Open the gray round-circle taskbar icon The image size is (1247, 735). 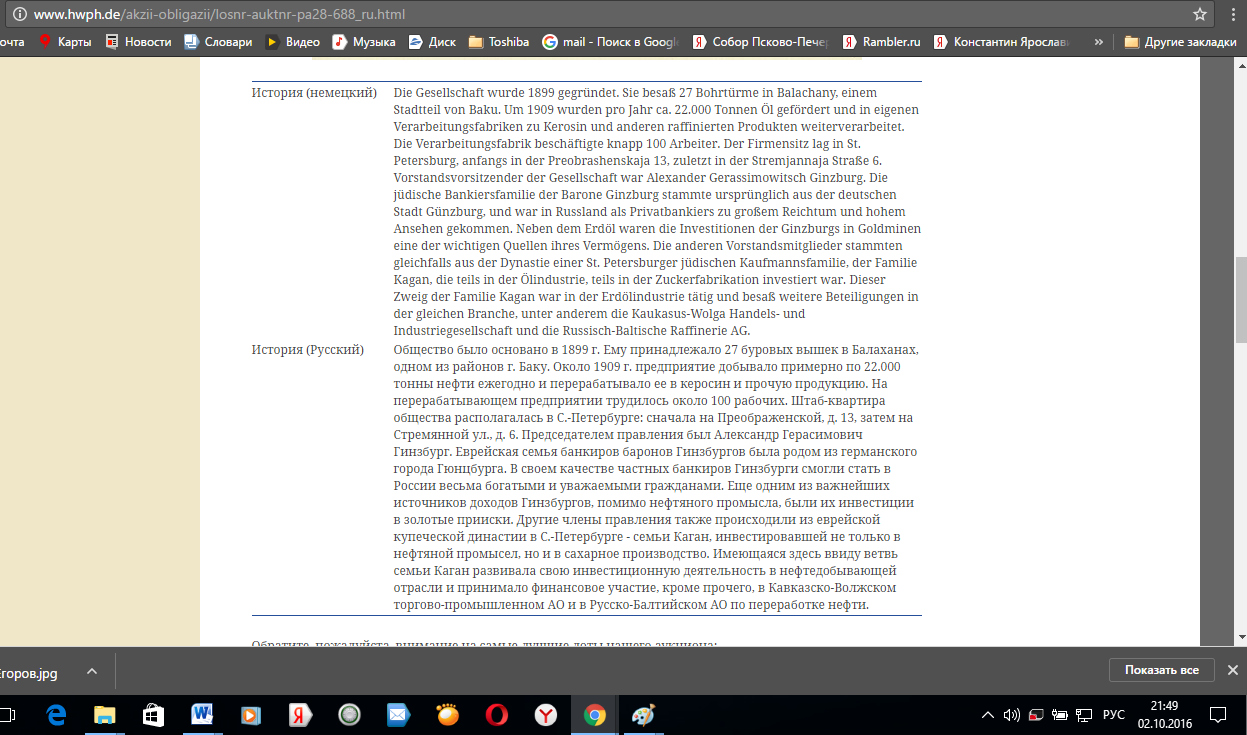(349, 715)
